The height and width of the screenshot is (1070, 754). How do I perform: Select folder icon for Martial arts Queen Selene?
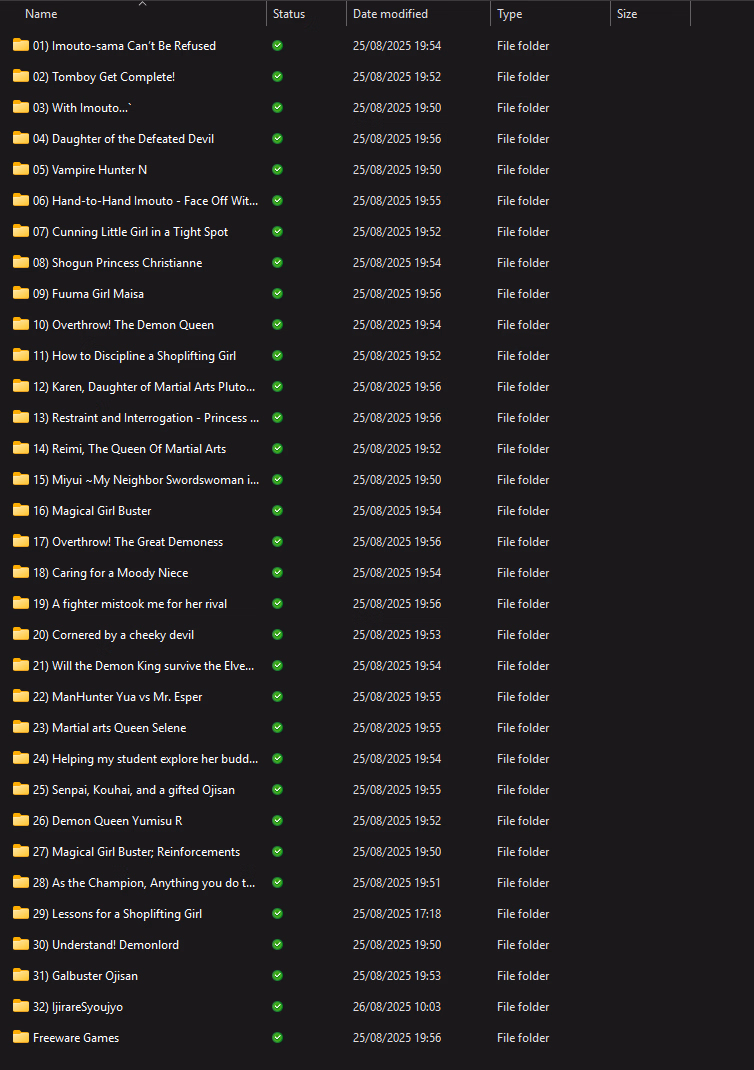pos(20,727)
